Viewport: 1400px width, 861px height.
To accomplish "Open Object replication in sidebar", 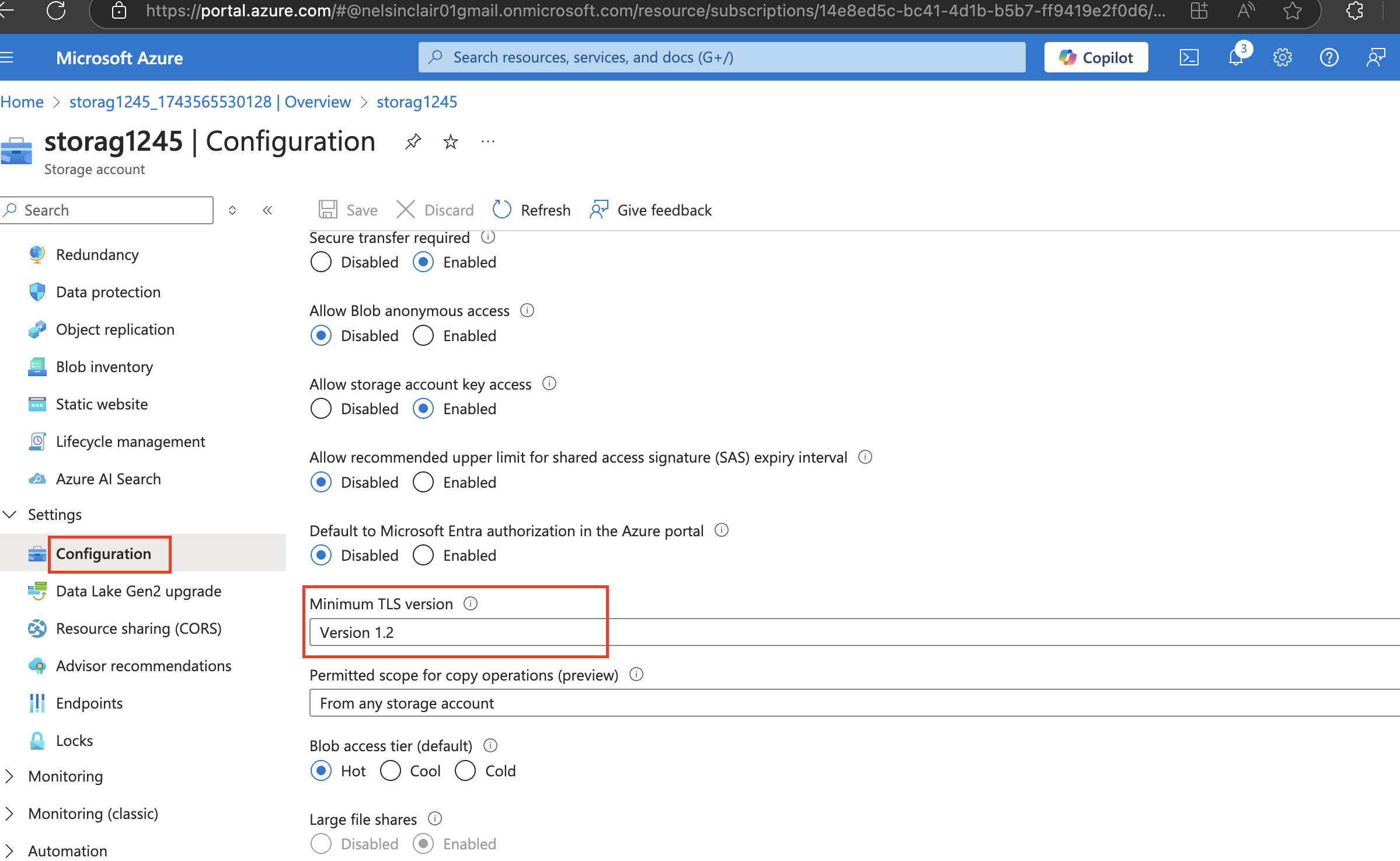I will [115, 329].
